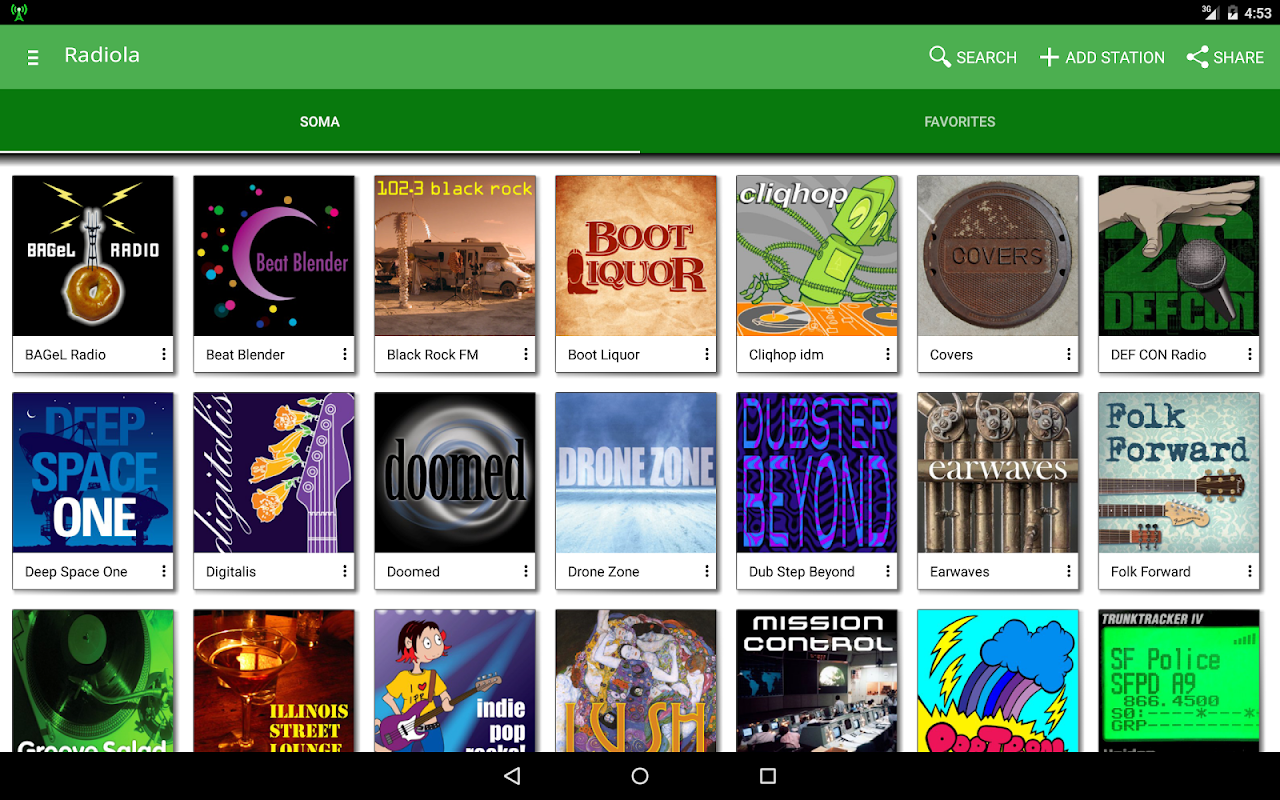1280x800 pixels.
Task: Play Boot Liquor station artwork
Action: 636,256
